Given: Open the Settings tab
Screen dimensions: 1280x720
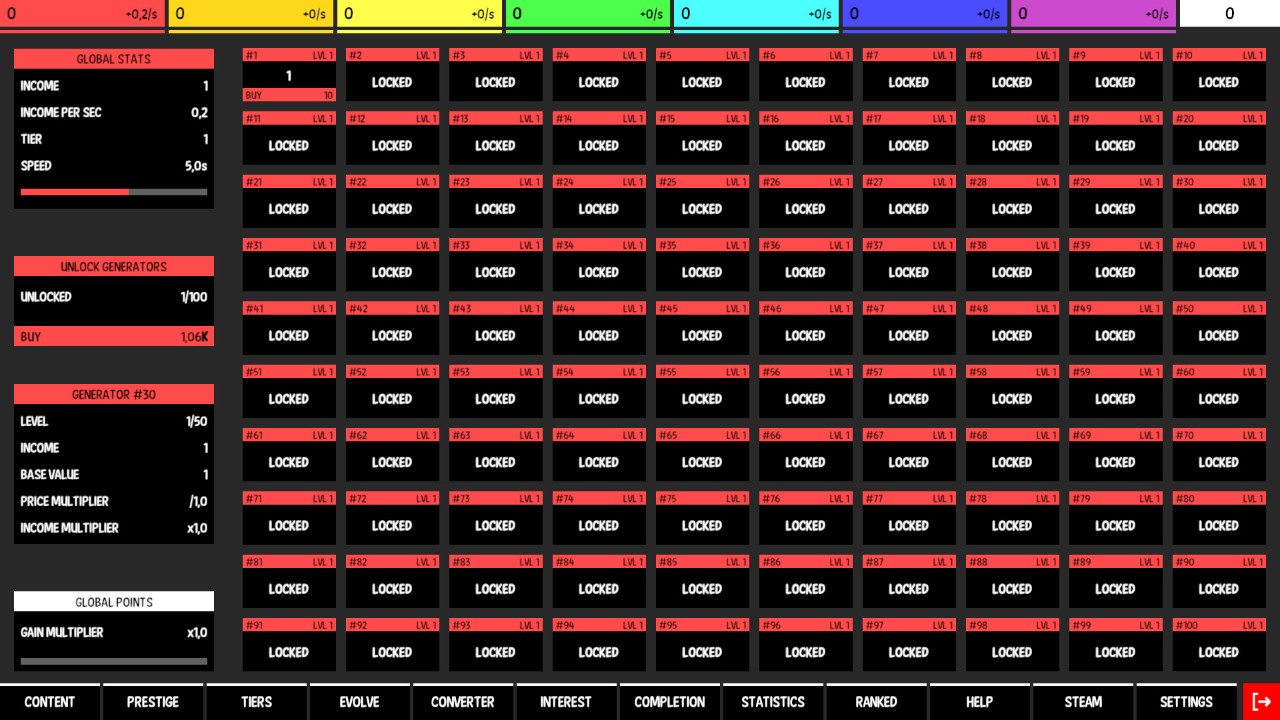Looking at the screenshot, I should [1186, 702].
